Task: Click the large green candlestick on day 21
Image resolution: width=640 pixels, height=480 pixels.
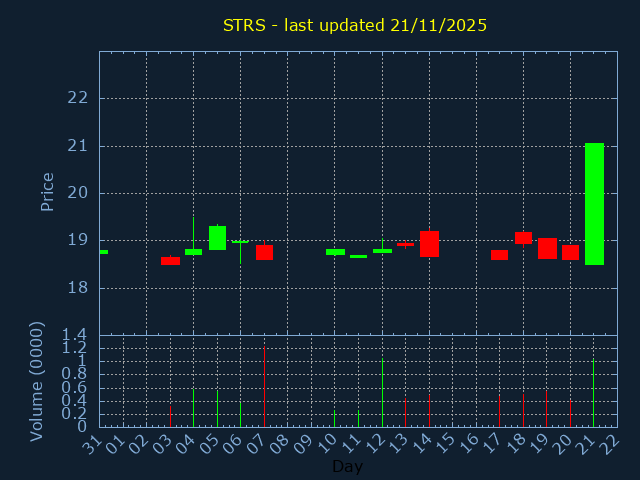Action: (594, 204)
